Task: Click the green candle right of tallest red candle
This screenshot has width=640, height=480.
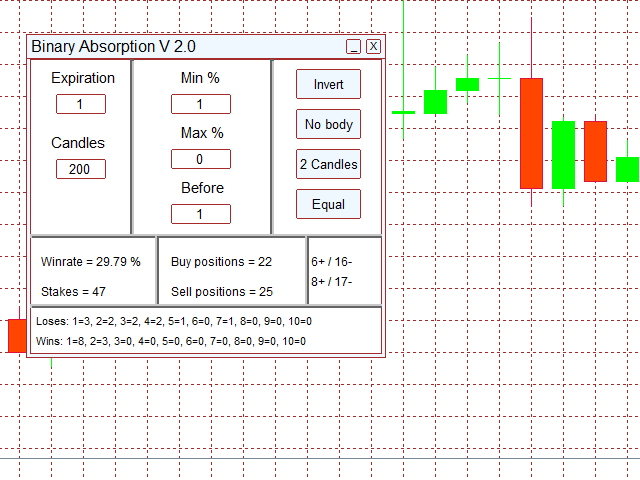Action: [x=563, y=154]
